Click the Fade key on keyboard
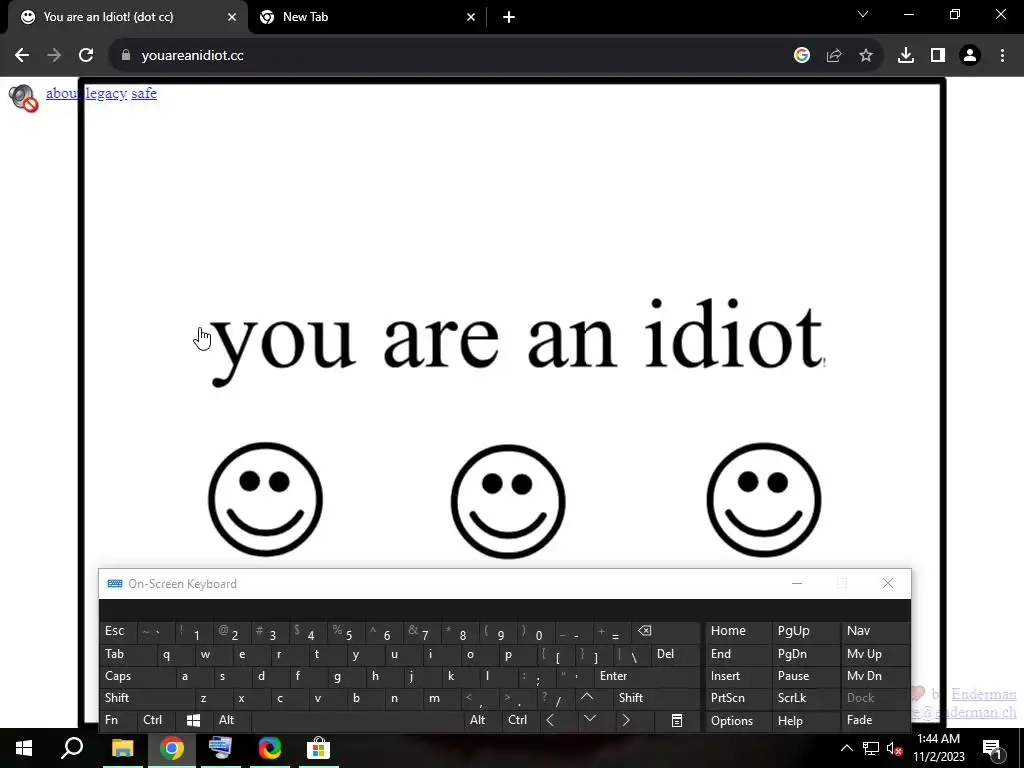Image resolution: width=1024 pixels, height=768 pixels. [874, 720]
